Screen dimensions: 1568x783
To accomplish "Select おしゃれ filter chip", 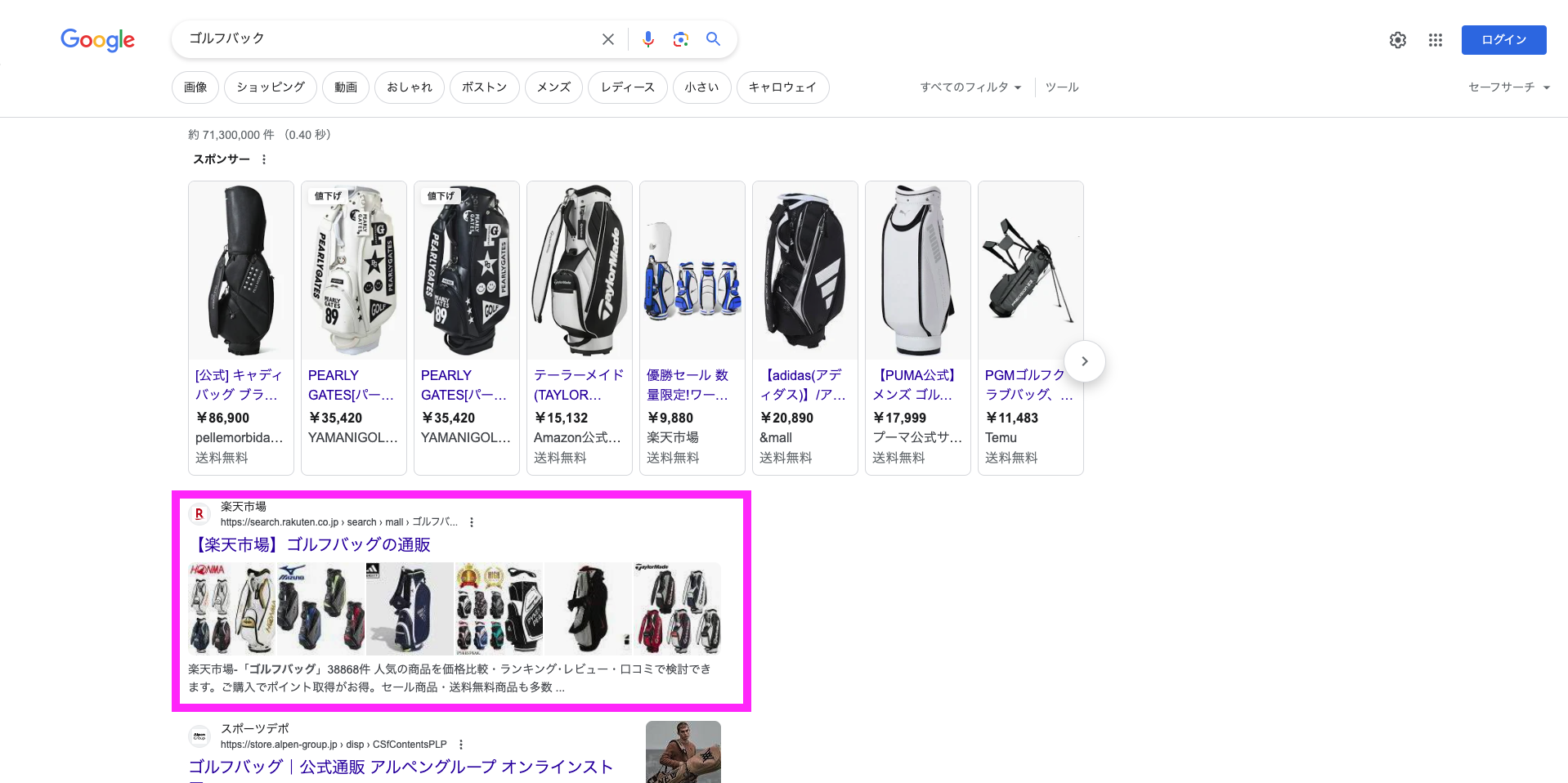I will coord(410,87).
